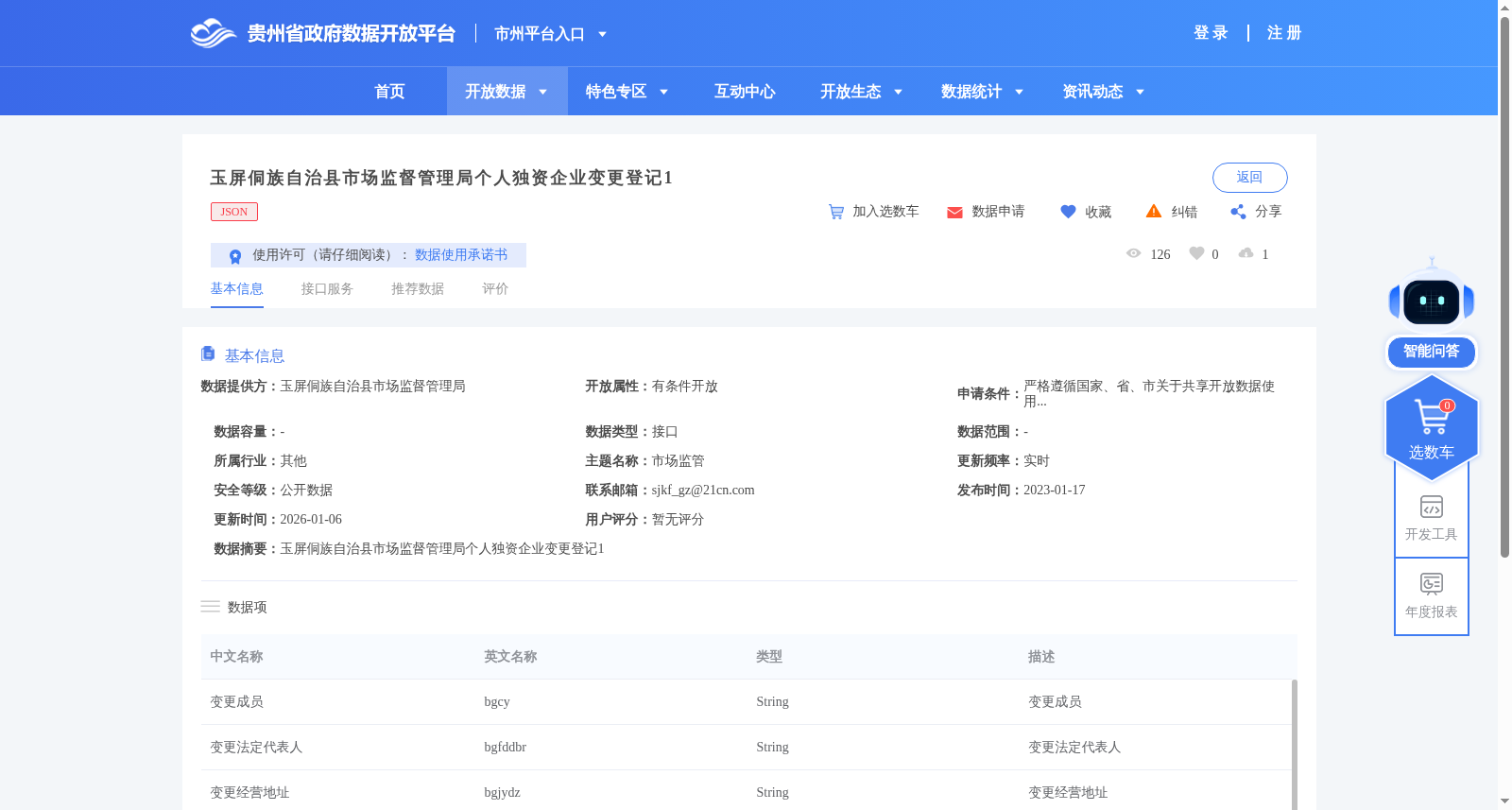
Task: Switch to the 基本信息 tab
Action: tap(236, 289)
